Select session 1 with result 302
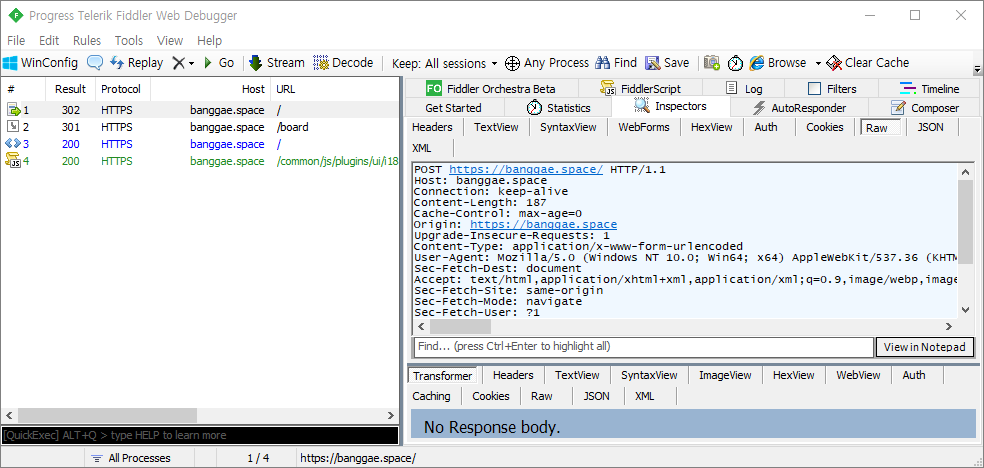The image size is (984, 468). tap(200, 110)
